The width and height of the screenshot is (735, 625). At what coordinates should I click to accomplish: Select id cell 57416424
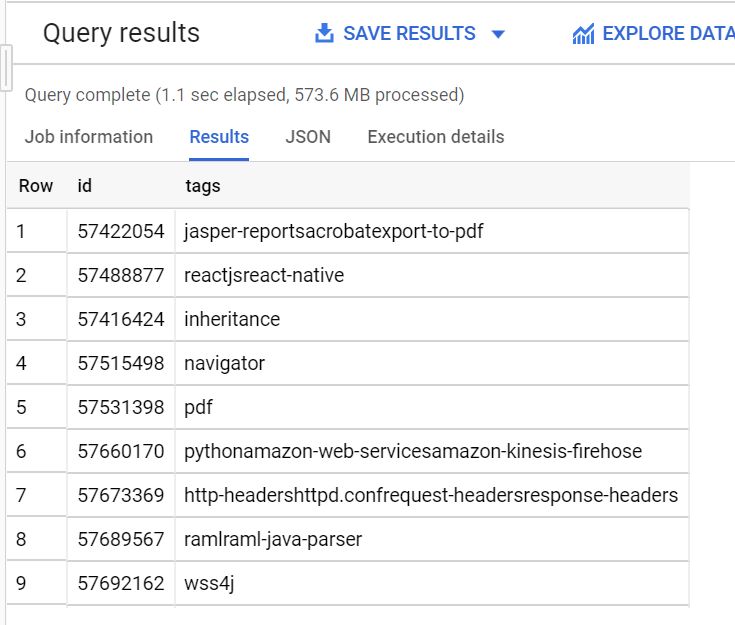click(x=121, y=319)
